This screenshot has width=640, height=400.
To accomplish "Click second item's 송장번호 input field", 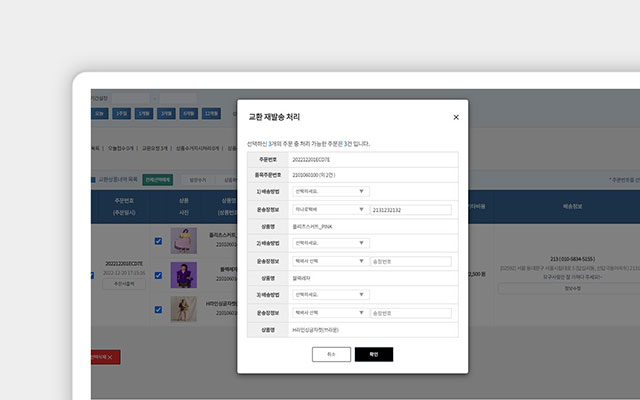I will coord(410,261).
